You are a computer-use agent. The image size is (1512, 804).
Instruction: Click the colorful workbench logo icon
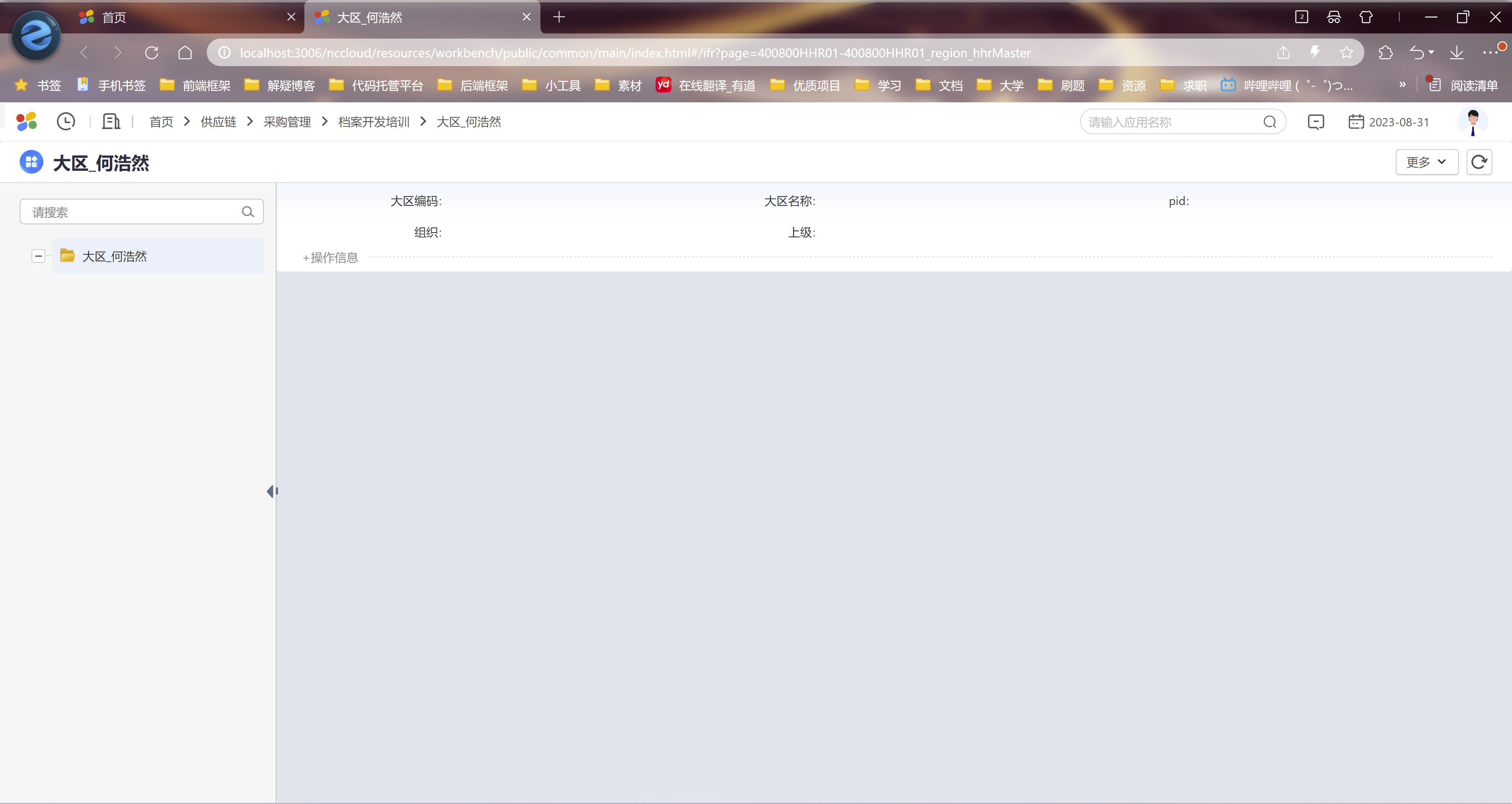(26, 121)
